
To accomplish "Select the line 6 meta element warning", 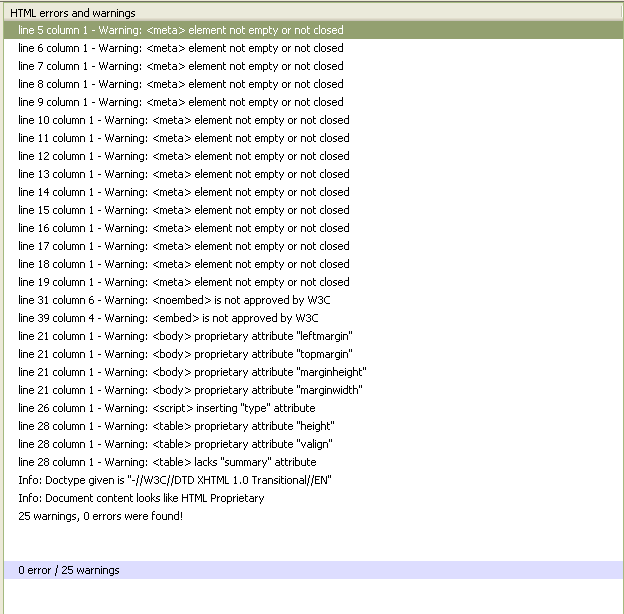I will coord(313,48).
